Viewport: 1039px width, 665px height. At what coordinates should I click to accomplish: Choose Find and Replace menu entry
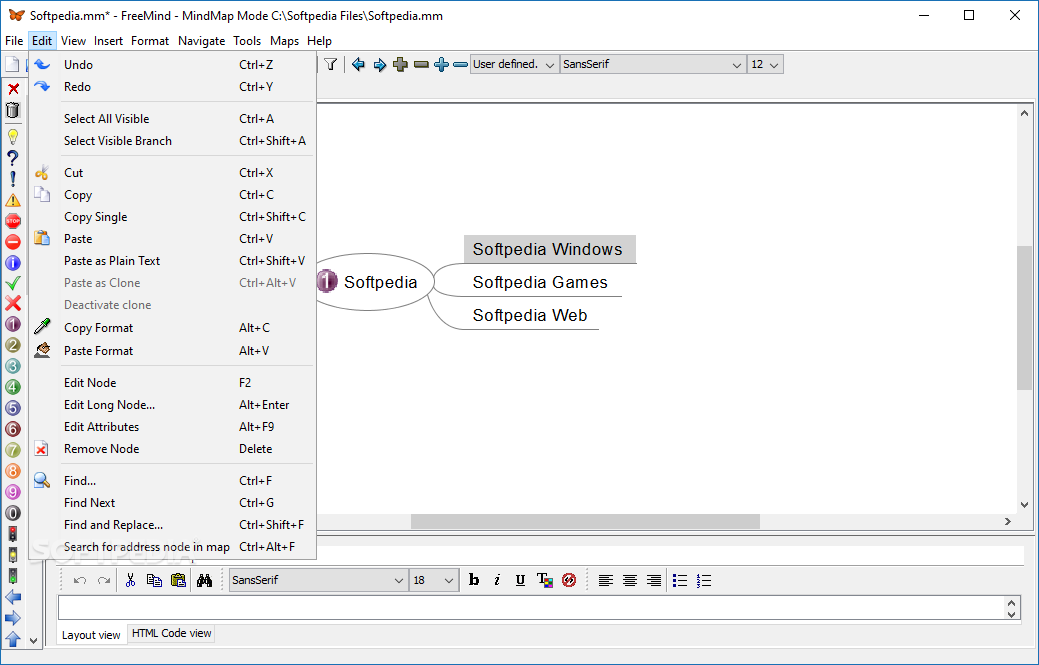click(x=172, y=525)
